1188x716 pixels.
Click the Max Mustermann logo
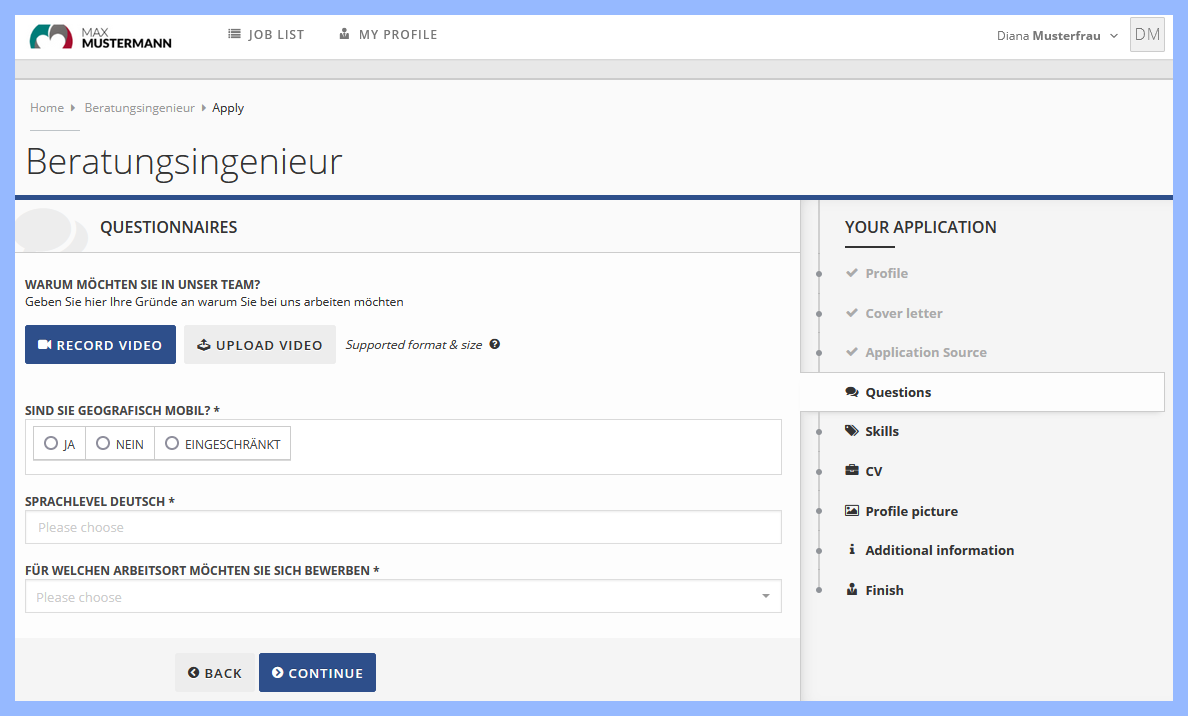[100, 36]
